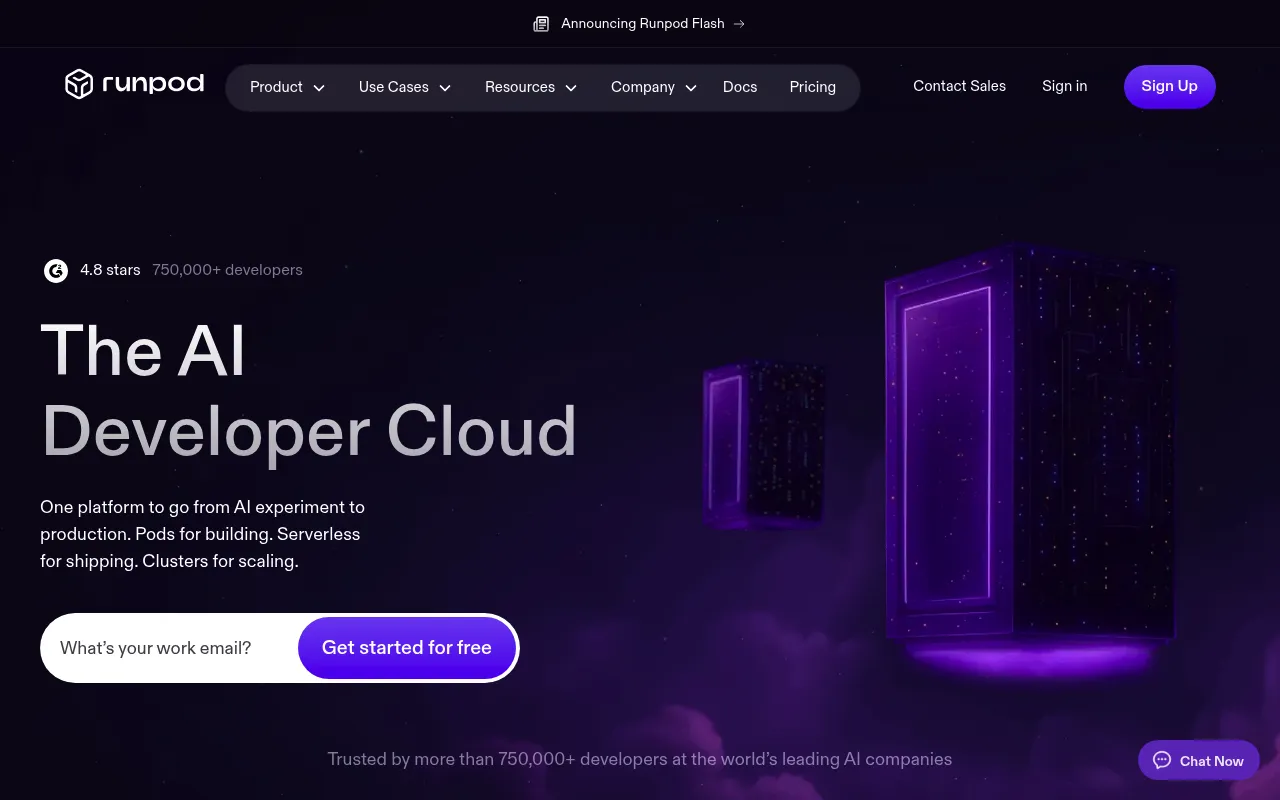Open the Chat Now widget
Image resolution: width=1280 pixels, height=800 pixels.
coord(1198,760)
